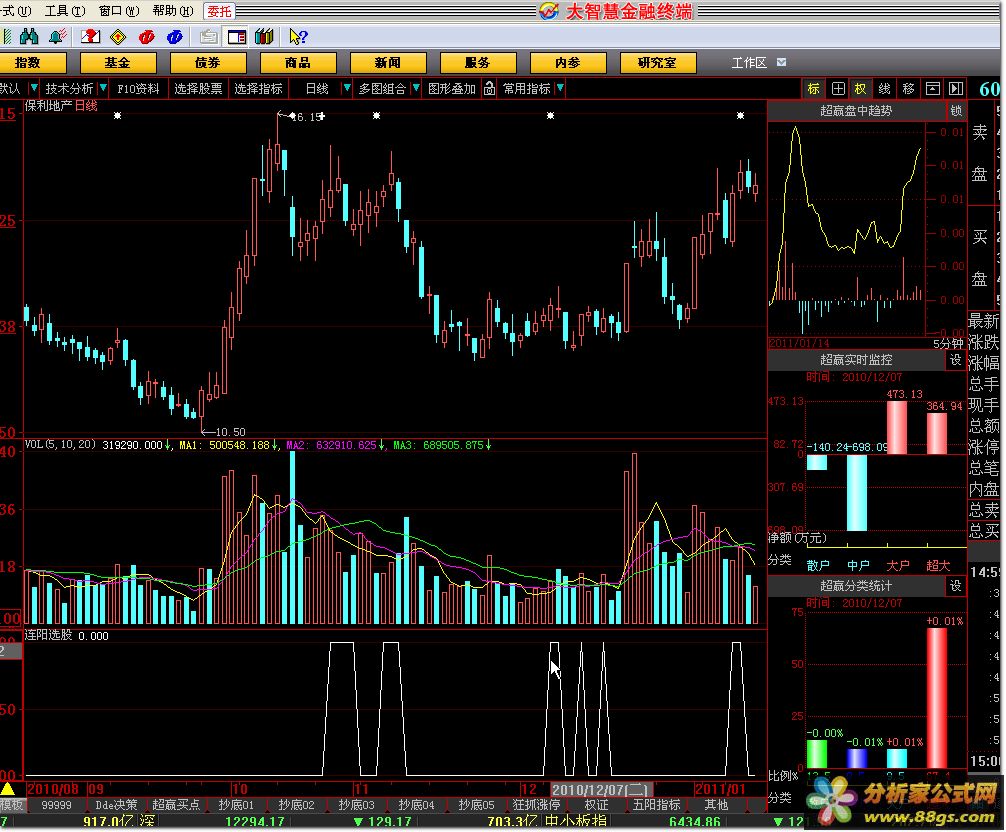This screenshot has height=832, width=1006.
Task: Click the blue round info icon
Action: point(175,37)
